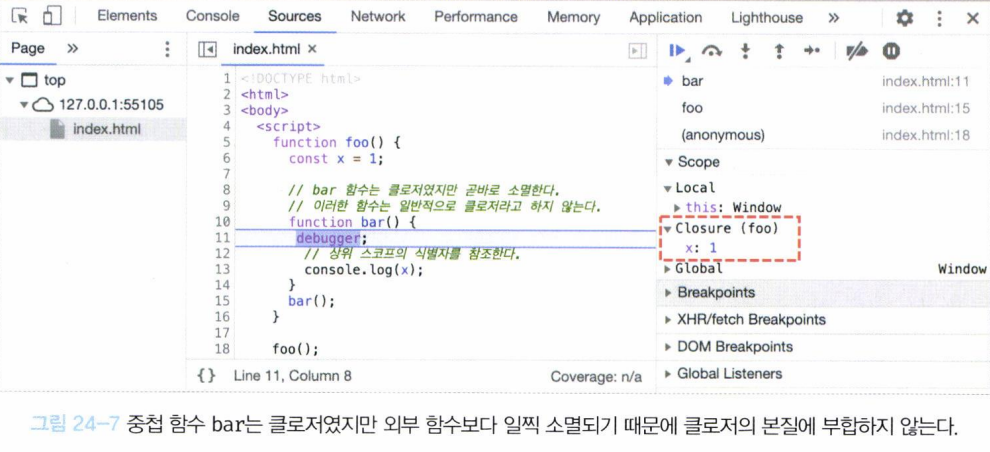Select the foo call stack frame
Screen dimensions: 990x452
coord(692,108)
